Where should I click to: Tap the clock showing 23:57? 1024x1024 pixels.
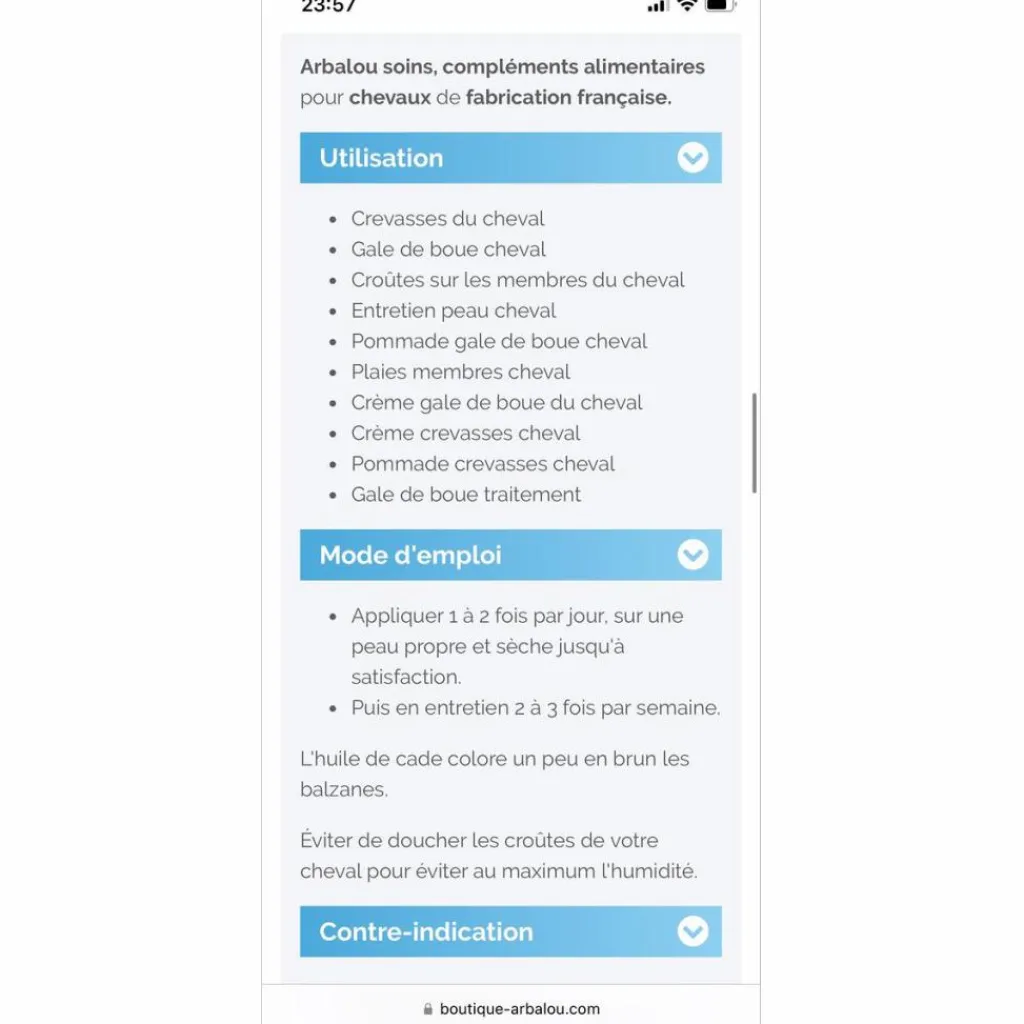(328, 6)
